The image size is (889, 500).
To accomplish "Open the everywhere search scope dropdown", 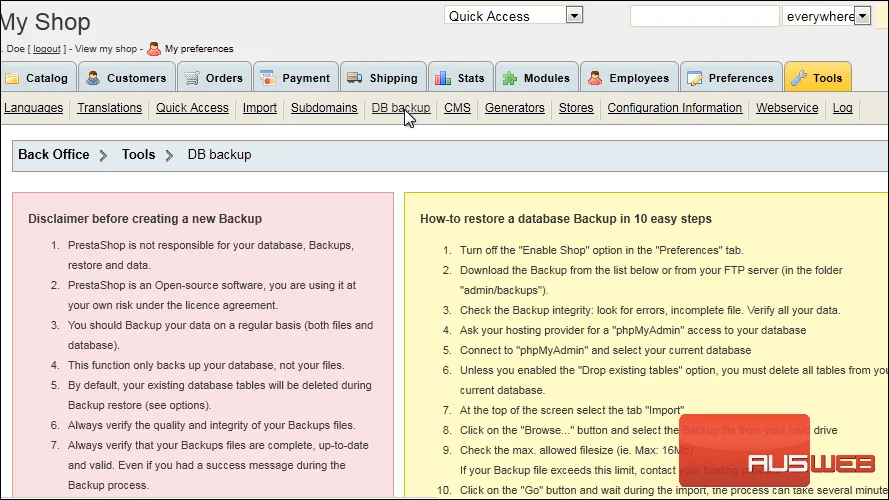I will pos(826,16).
